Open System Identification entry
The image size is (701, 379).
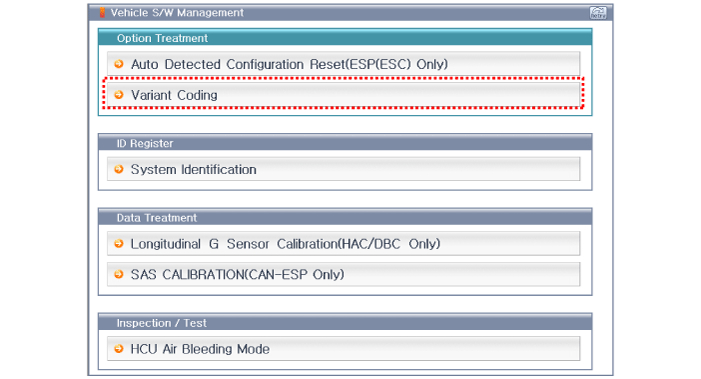point(343,169)
